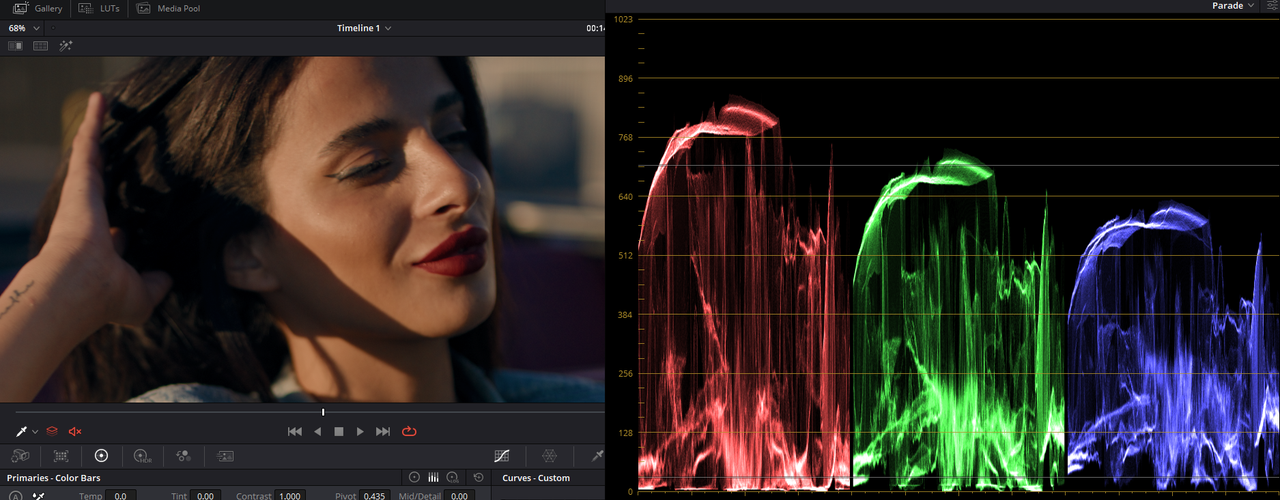
Task: Toggle image wipe in viewer
Action: point(16,46)
